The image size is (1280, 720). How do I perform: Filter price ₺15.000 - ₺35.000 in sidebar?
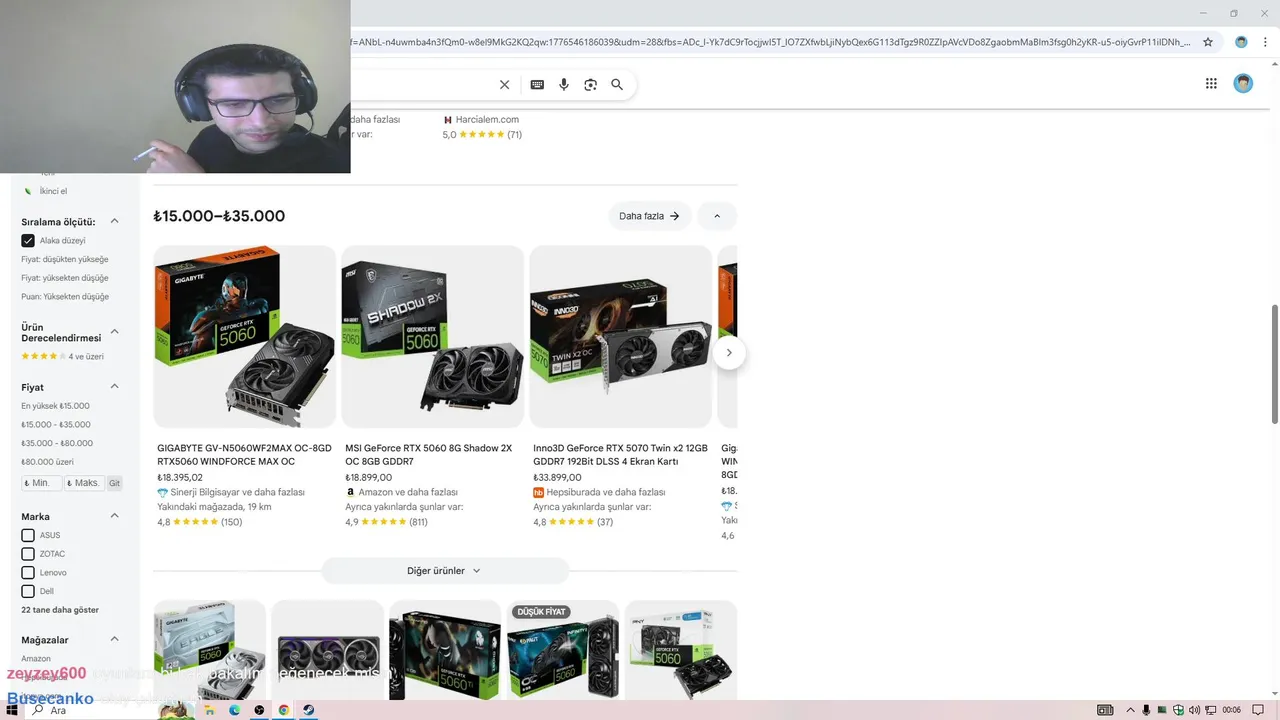pyautogui.click(x=56, y=425)
